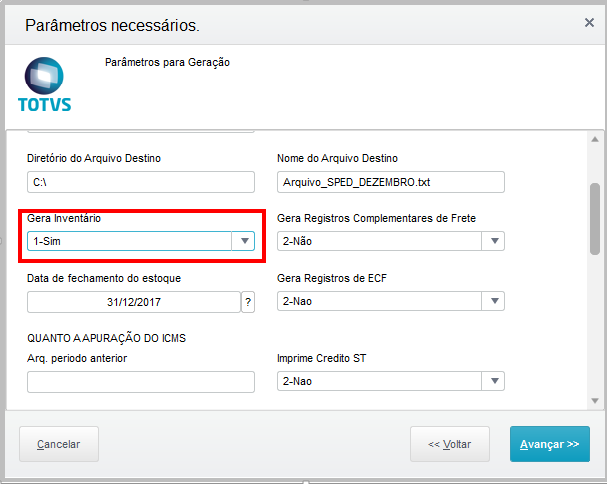Click the scroll down arrow

[x=594, y=400]
